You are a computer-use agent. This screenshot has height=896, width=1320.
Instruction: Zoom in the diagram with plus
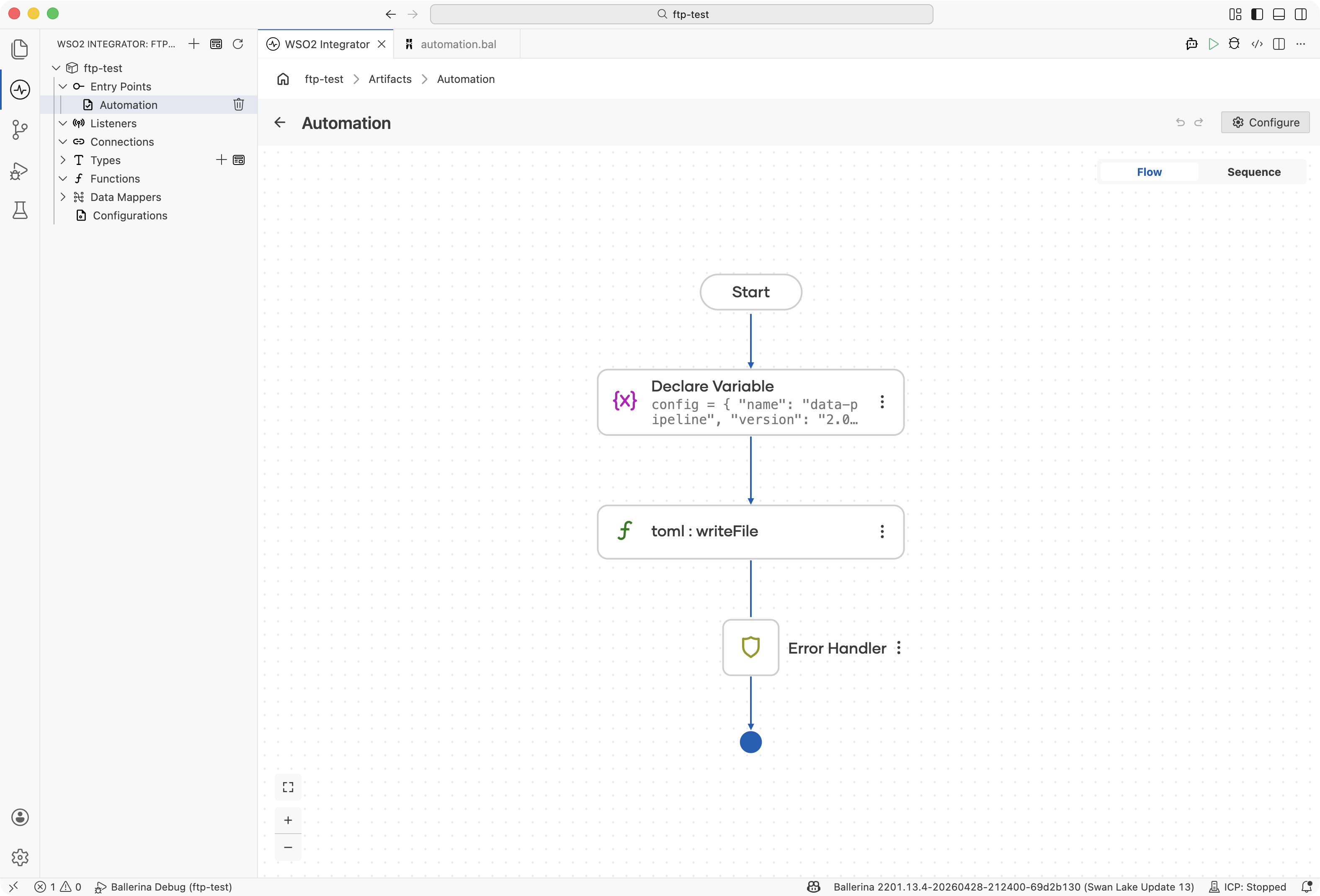(288, 821)
